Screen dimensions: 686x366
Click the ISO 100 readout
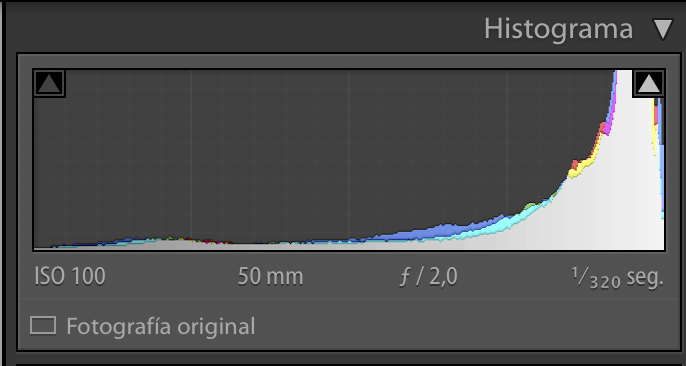[x=70, y=277]
